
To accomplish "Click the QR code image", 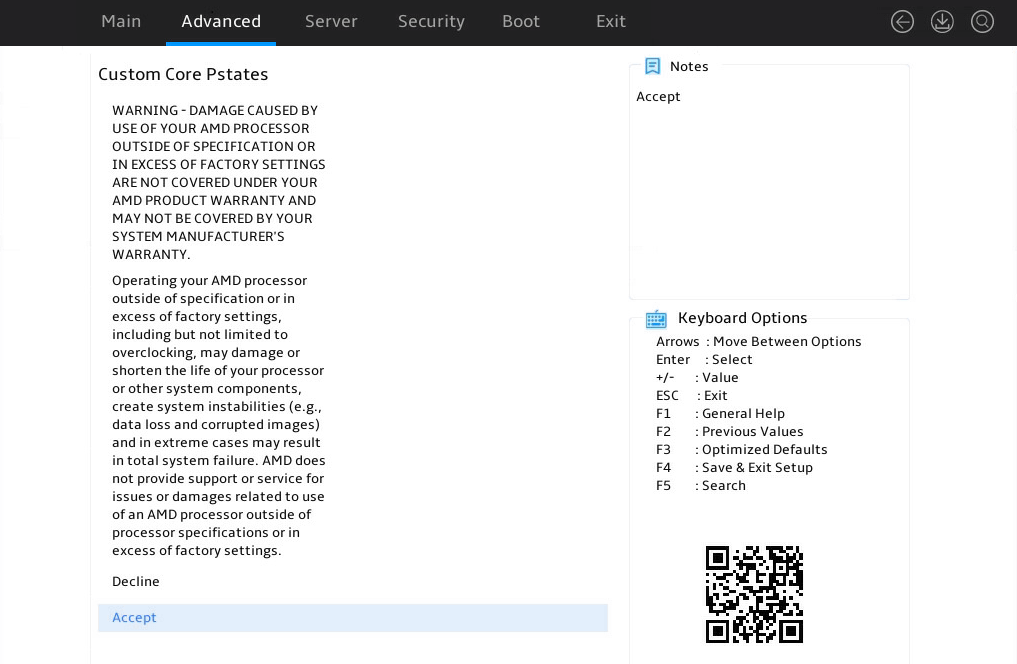I will [x=754, y=595].
